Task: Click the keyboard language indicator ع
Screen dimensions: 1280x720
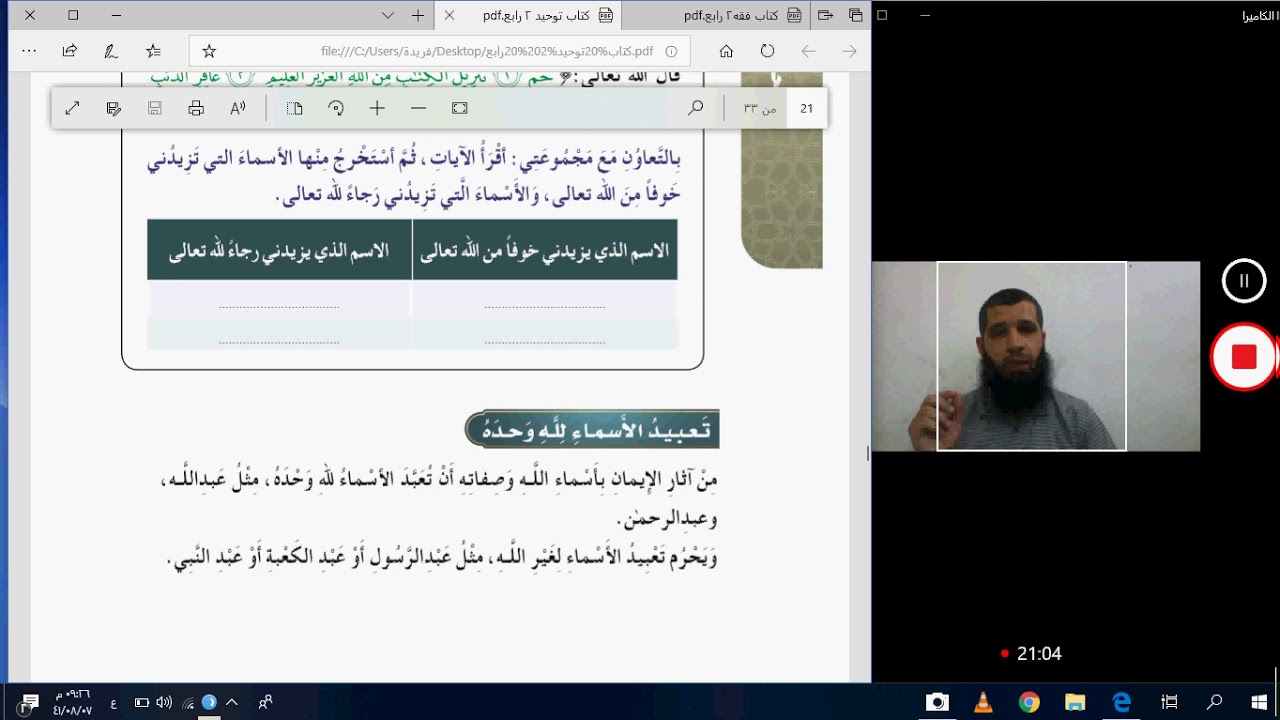Action: pos(113,703)
